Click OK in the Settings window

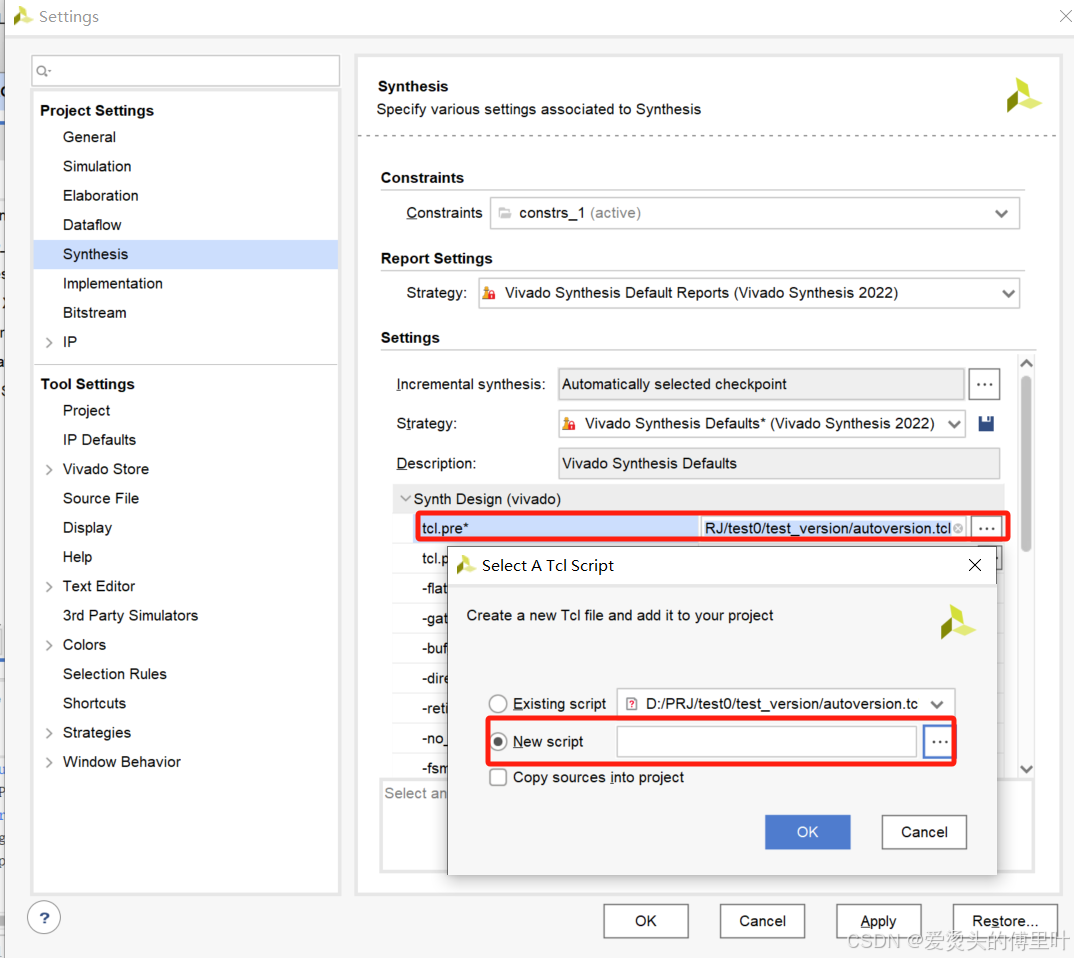click(645, 921)
